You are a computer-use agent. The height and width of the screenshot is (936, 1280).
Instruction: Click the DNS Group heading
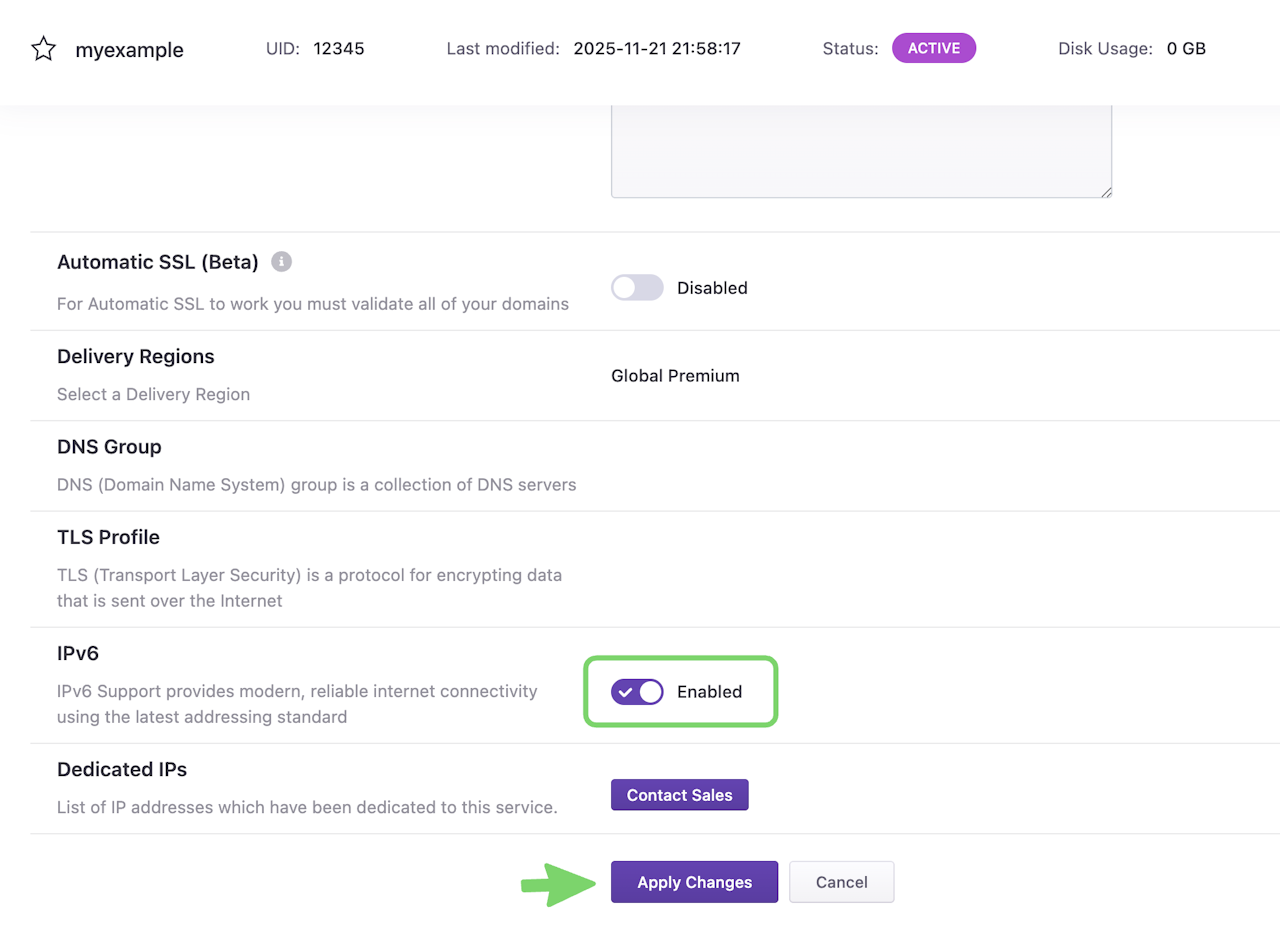point(109,446)
